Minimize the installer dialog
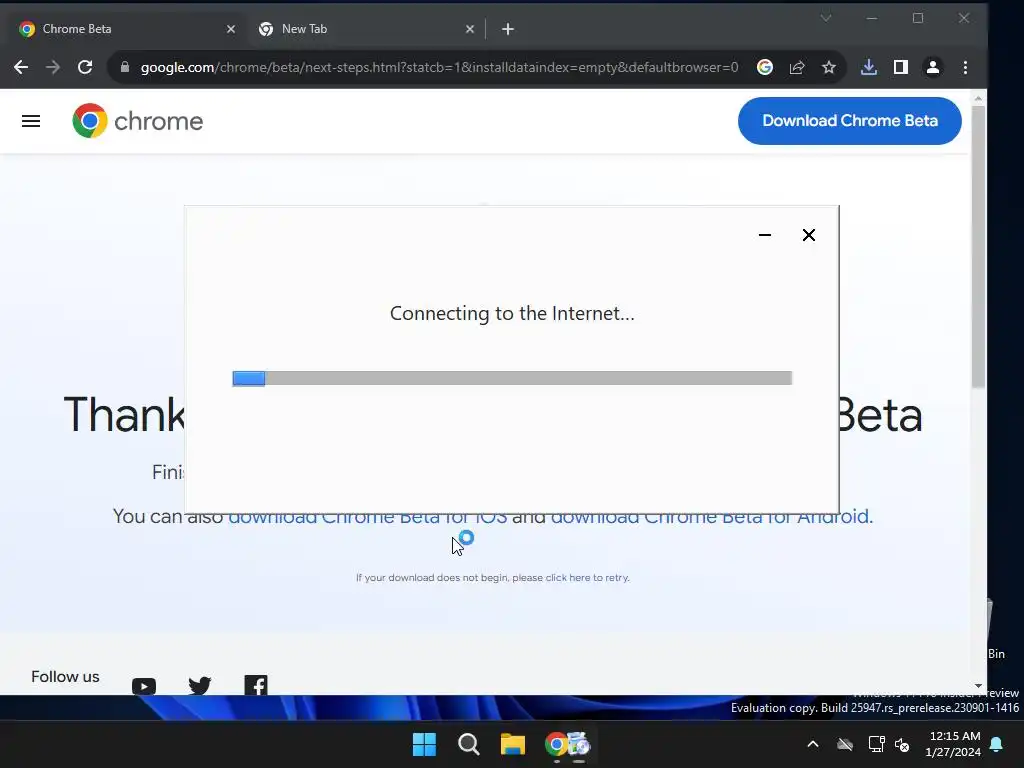The width and height of the screenshot is (1024, 768). click(x=765, y=235)
